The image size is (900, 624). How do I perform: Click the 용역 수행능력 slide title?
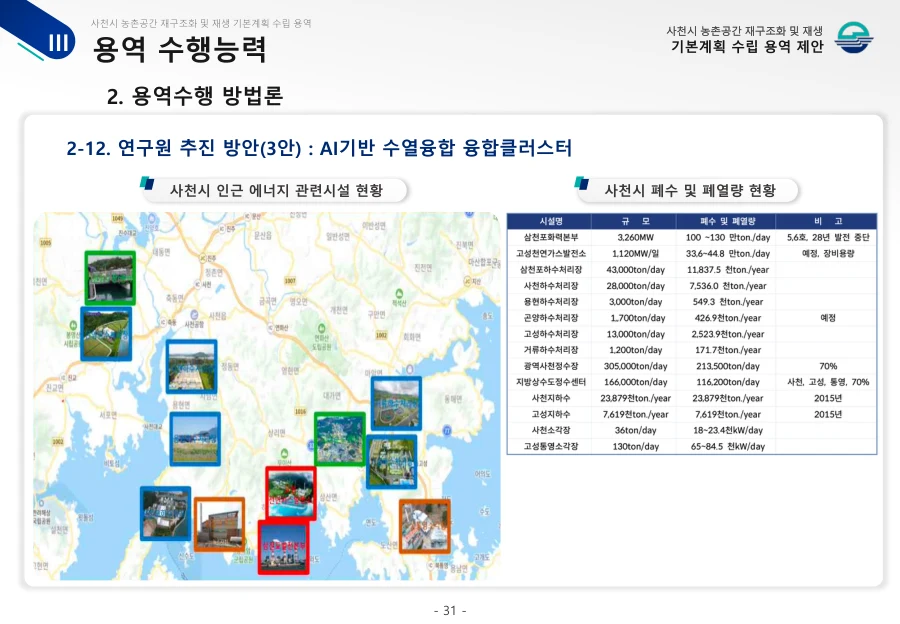[x=179, y=48]
